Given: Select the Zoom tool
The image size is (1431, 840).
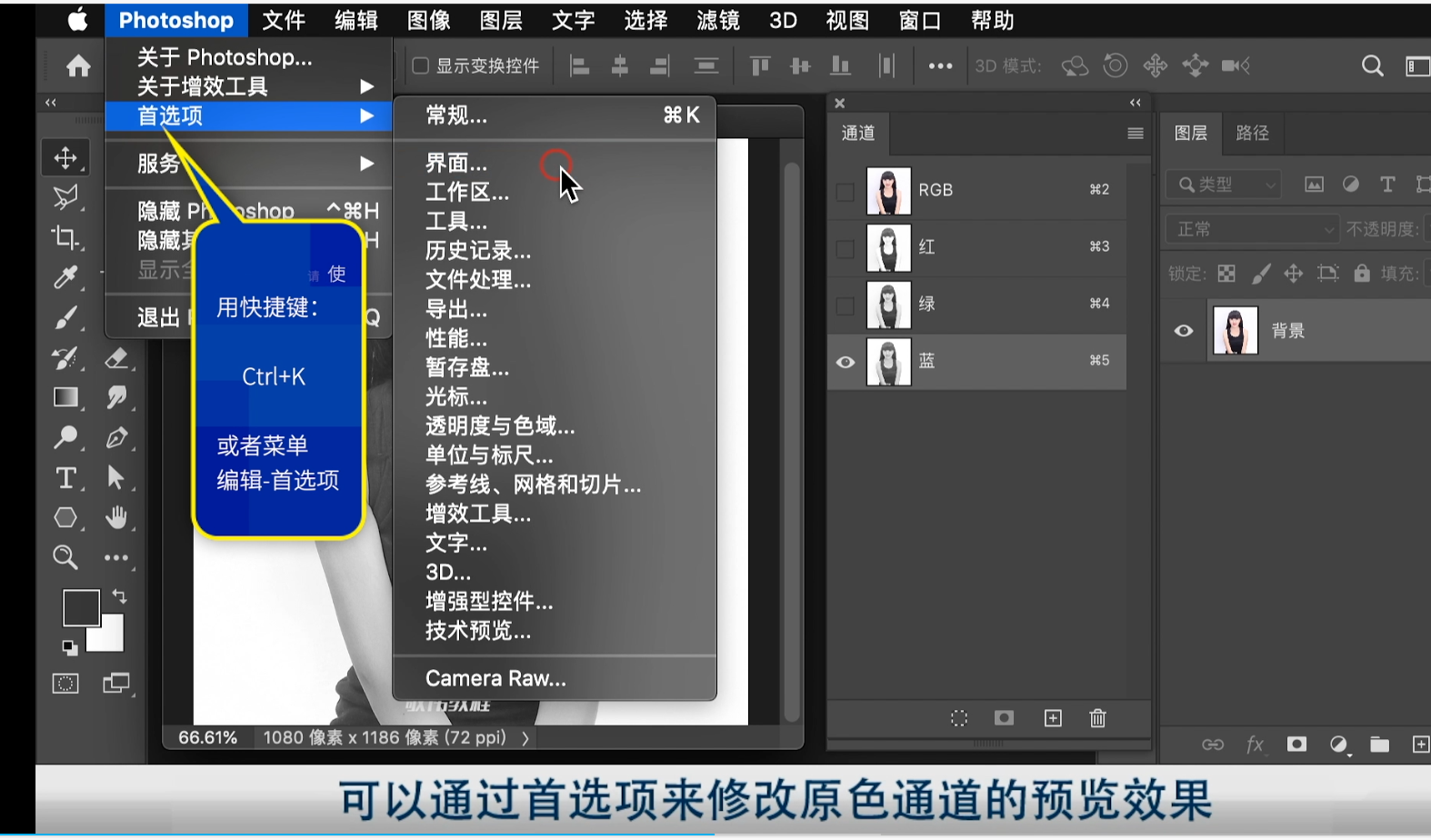Looking at the screenshot, I should click(65, 557).
